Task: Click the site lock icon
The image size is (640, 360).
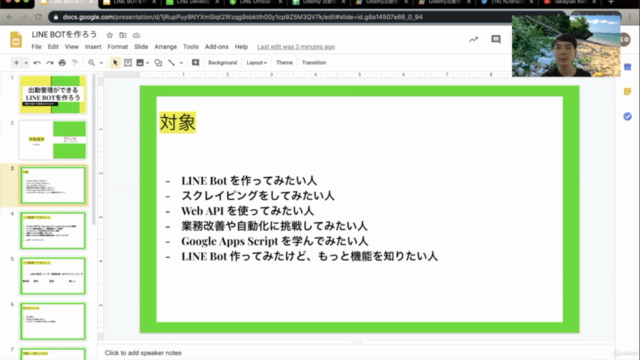Action: (x=56, y=17)
